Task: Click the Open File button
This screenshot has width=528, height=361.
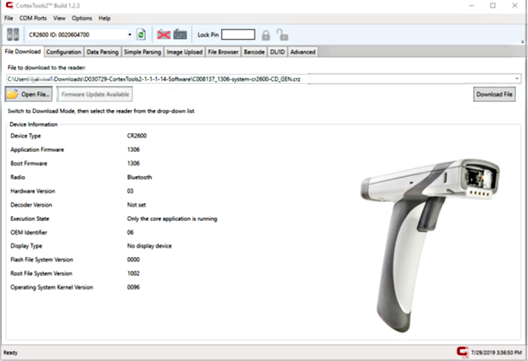Action: click(29, 94)
